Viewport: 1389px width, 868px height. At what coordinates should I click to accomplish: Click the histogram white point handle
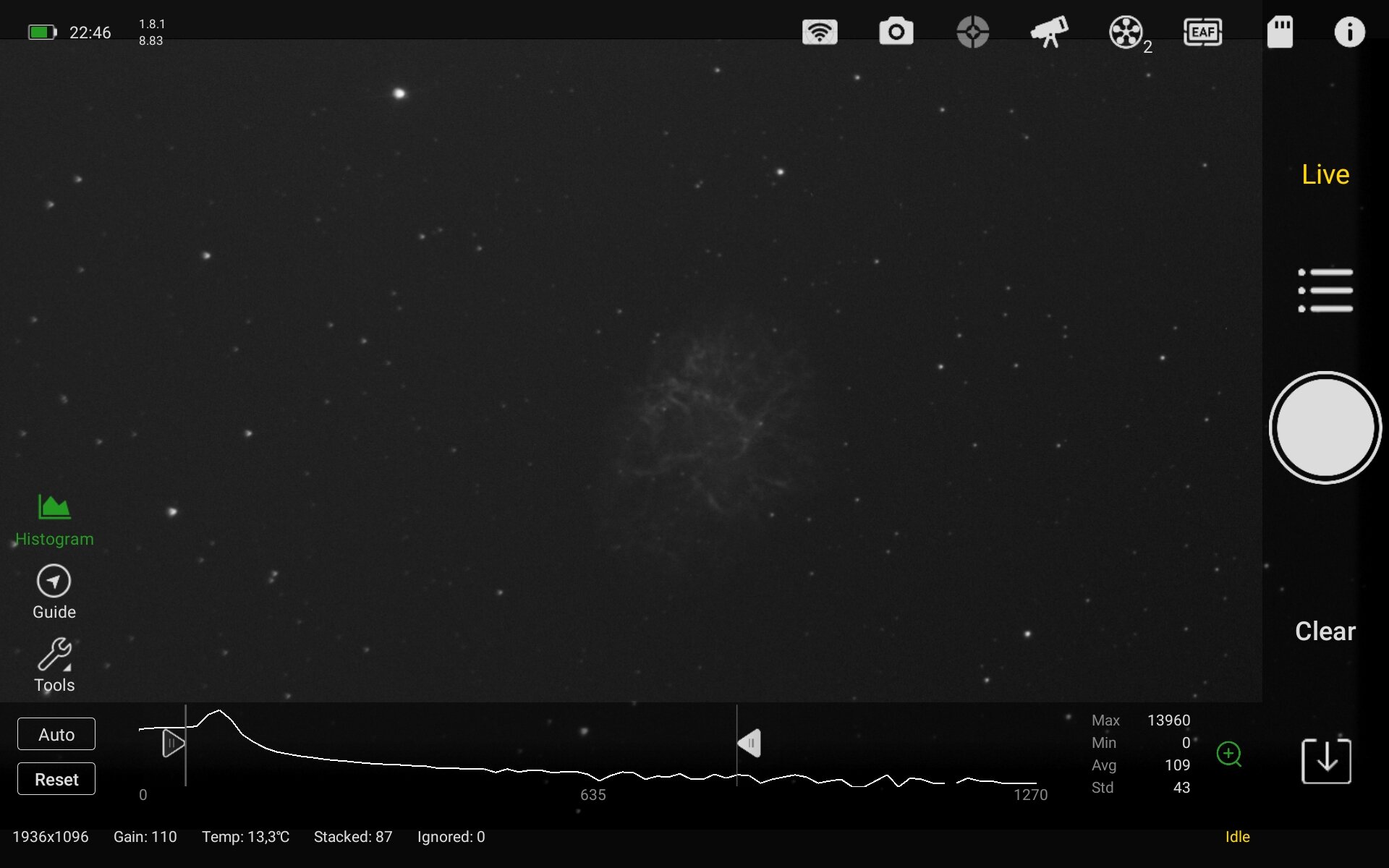(x=749, y=743)
